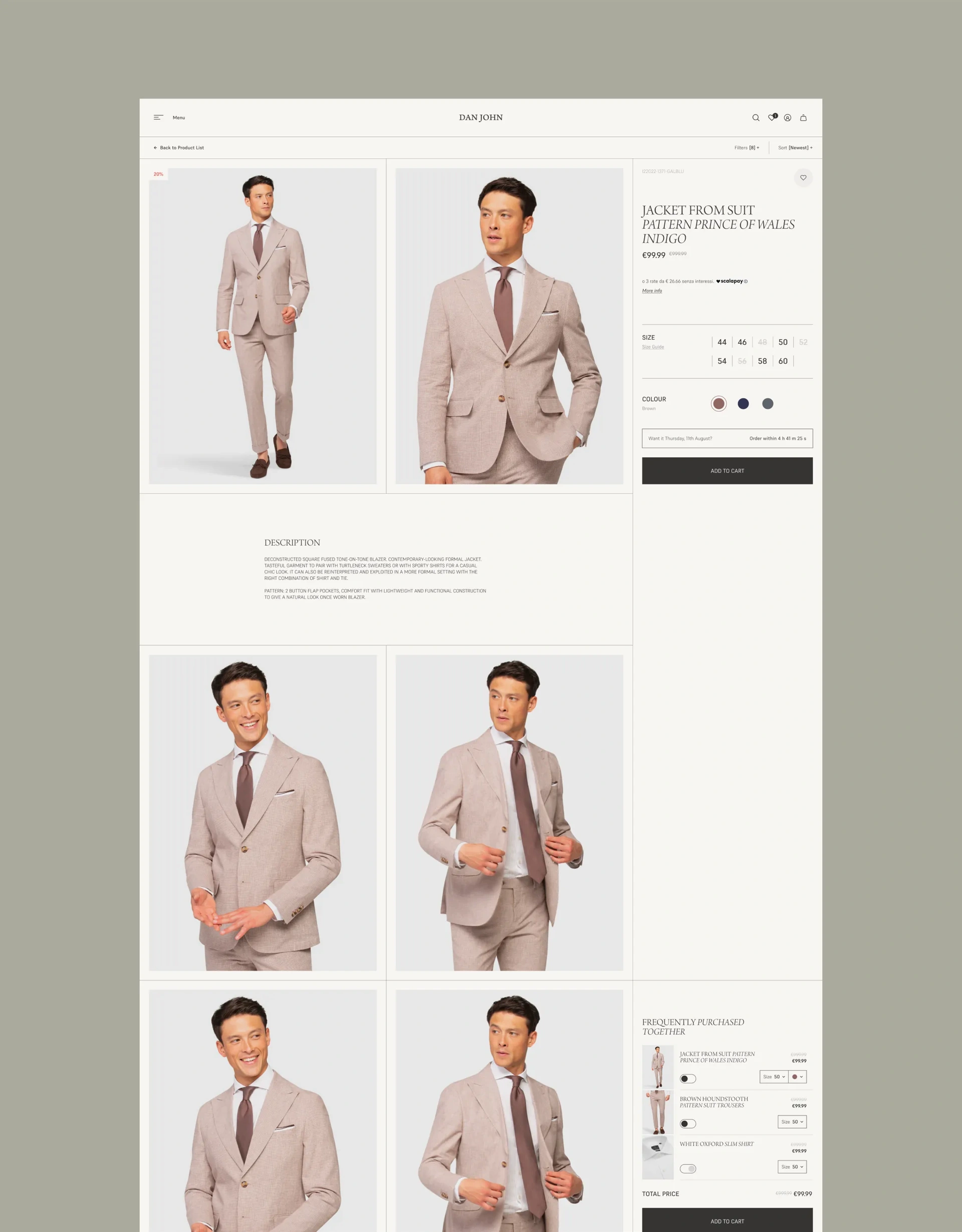Select size 44
This screenshot has width=962, height=1232.
pos(722,342)
